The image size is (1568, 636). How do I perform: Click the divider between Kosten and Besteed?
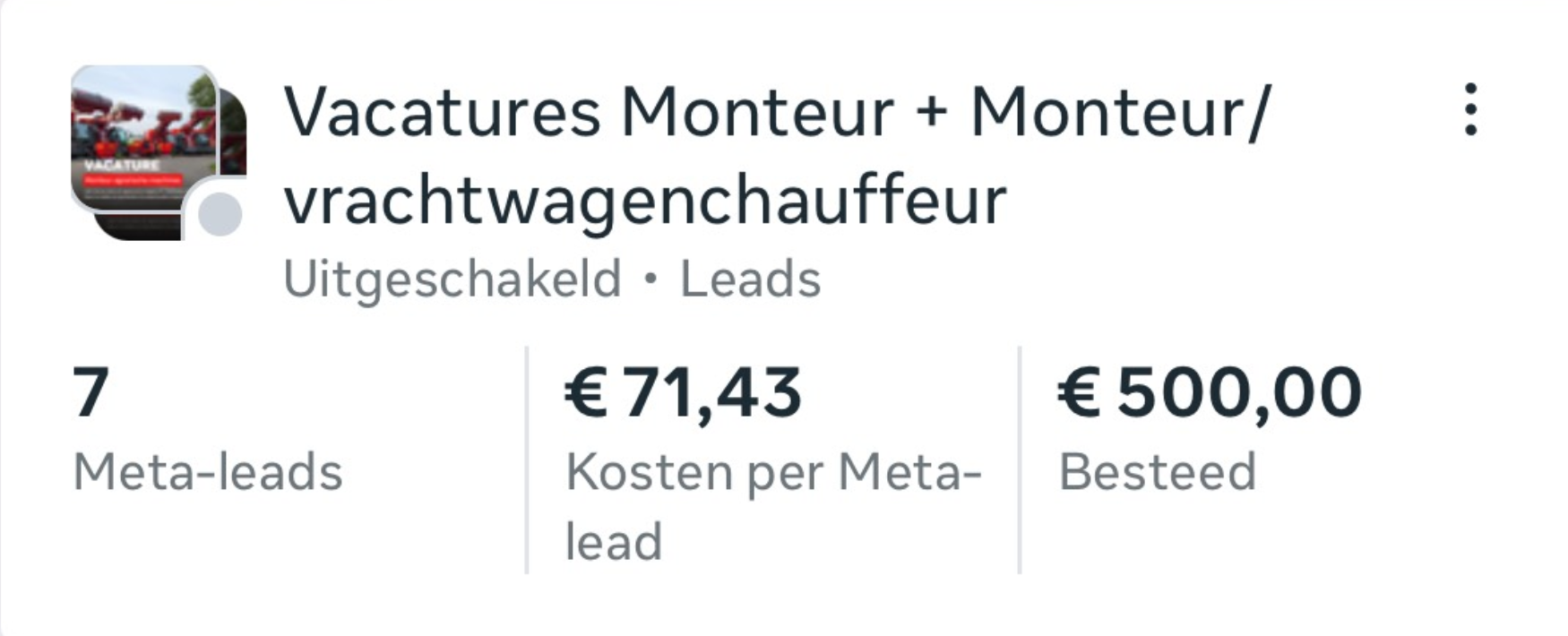[x=1020, y=460]
